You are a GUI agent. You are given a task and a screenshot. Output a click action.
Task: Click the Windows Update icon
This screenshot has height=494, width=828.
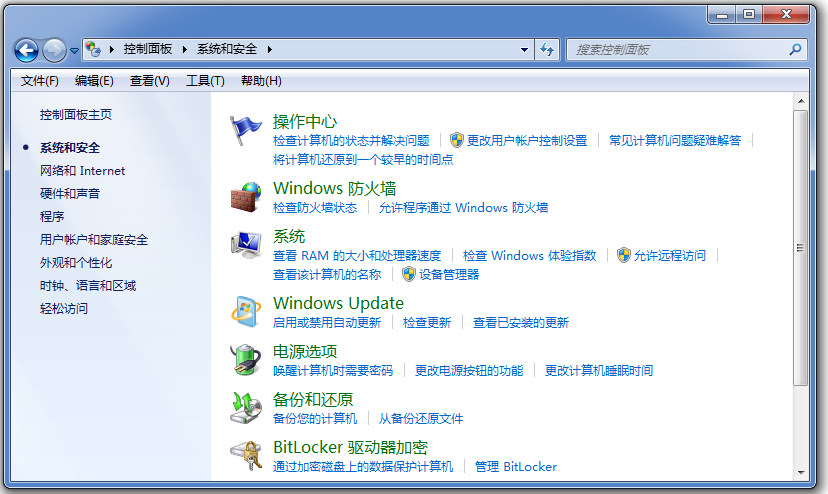point(246,312)
